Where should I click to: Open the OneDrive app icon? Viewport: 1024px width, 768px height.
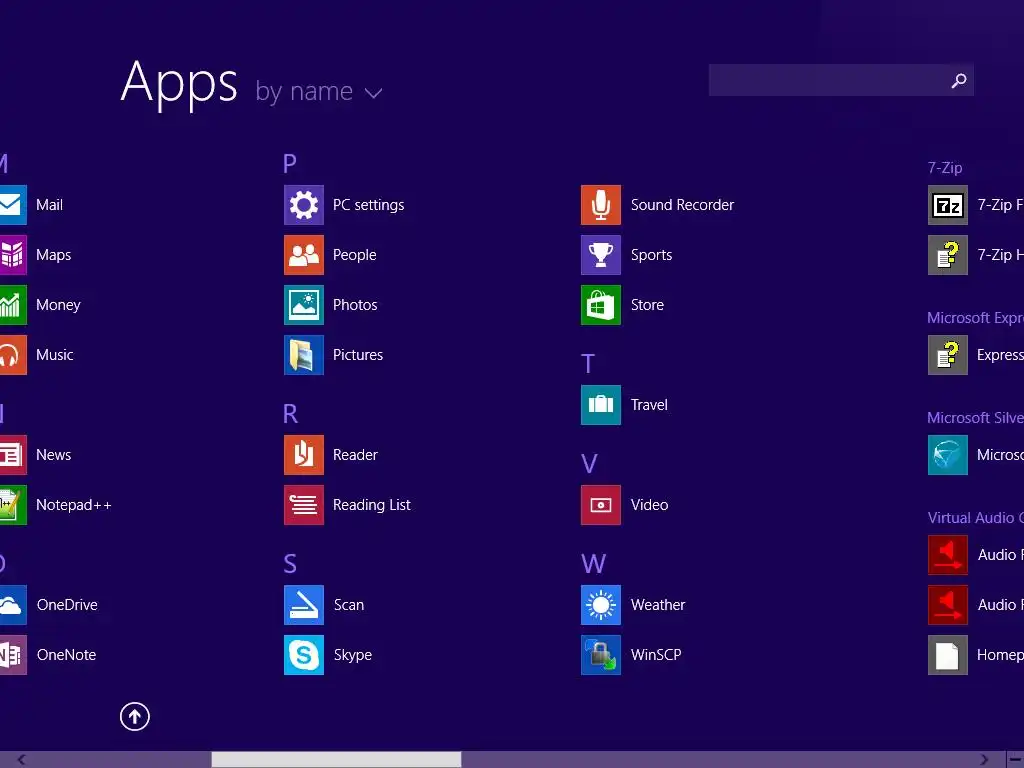(x=13, y=605)
